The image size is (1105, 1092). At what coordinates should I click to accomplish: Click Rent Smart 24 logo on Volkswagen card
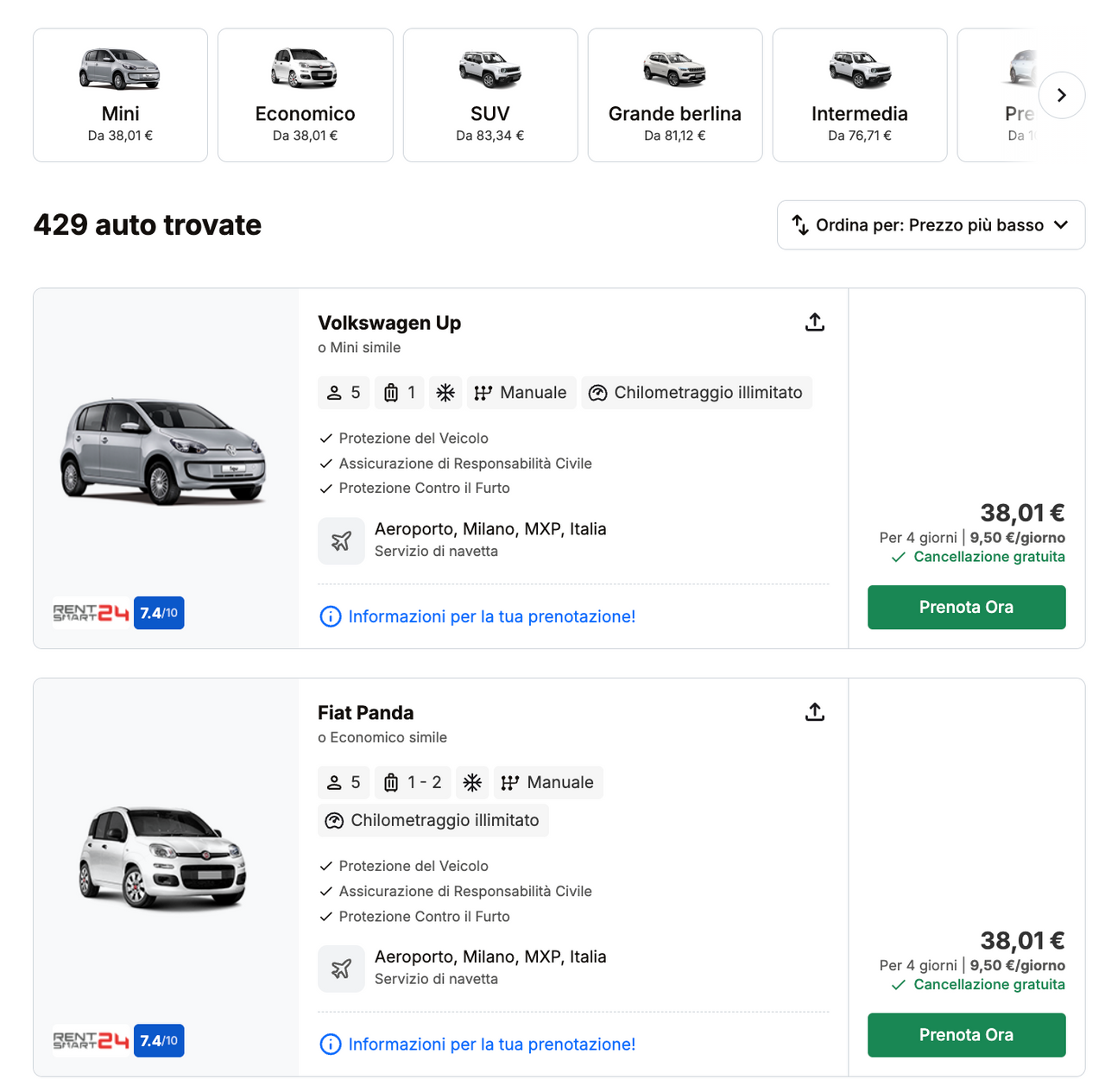pos(91,613)
